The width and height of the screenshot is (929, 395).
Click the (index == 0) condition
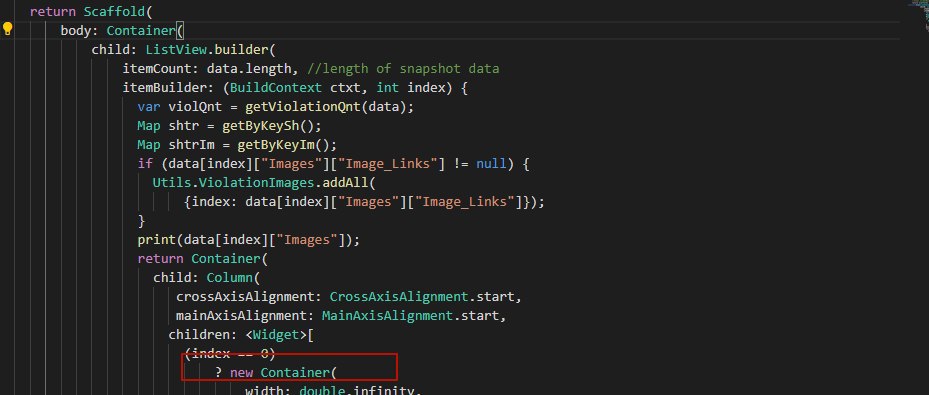coord(229,354)
